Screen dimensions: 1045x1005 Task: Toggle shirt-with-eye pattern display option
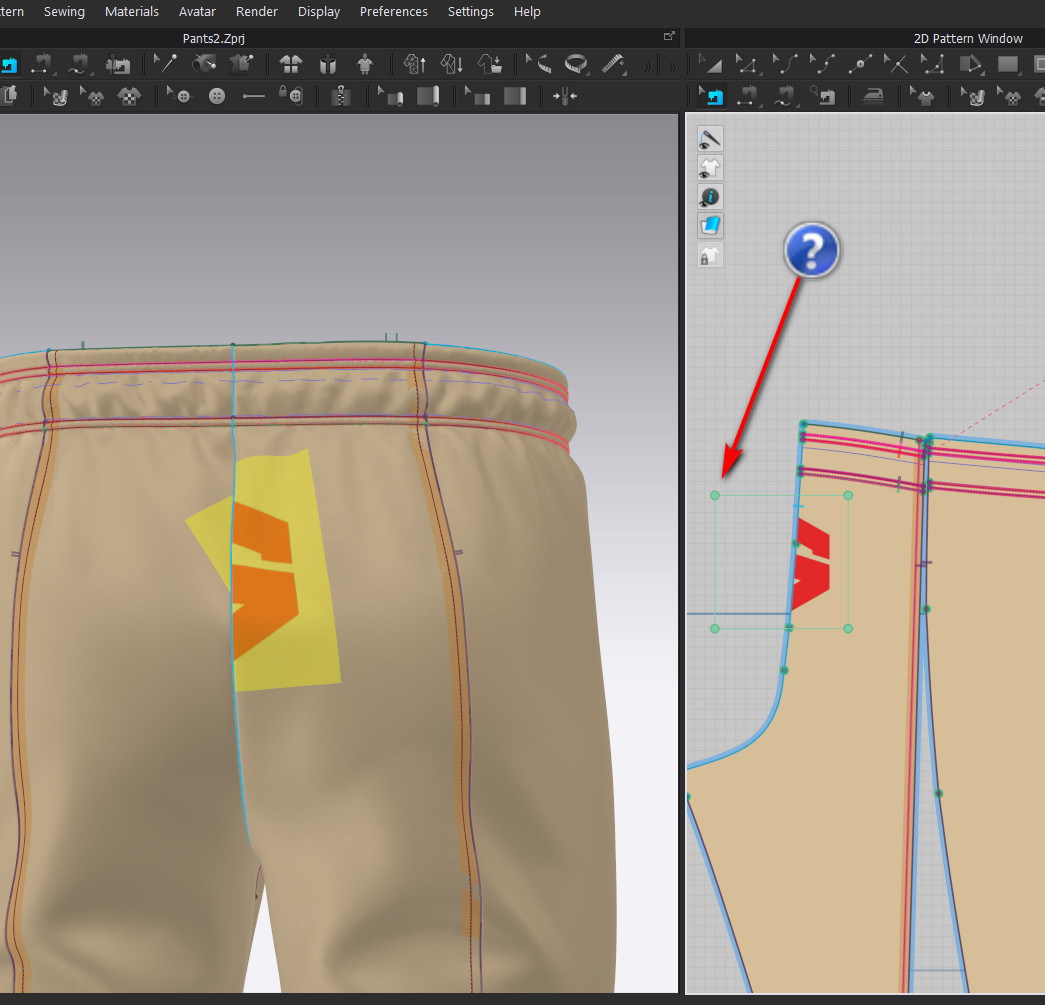(x=710, y=168)
